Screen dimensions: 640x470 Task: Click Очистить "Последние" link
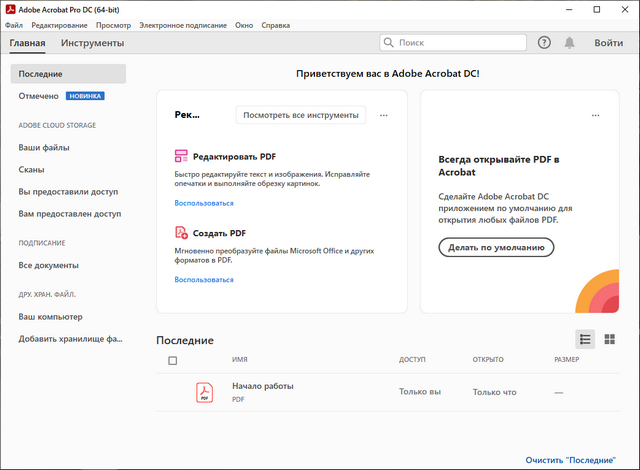[x=571, y=459]
